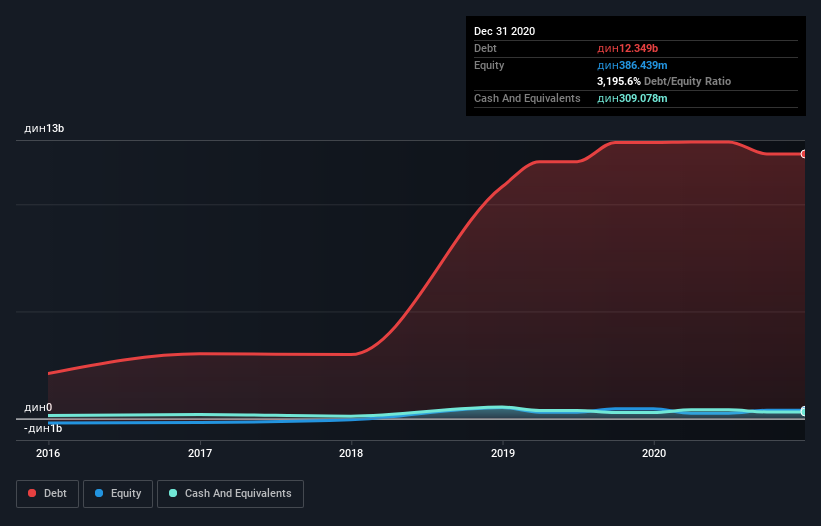The width and height of the screenshot is (821, 526).
Task: Click the Dec 31 2020 tooltip date
Action: pos(504,31)
